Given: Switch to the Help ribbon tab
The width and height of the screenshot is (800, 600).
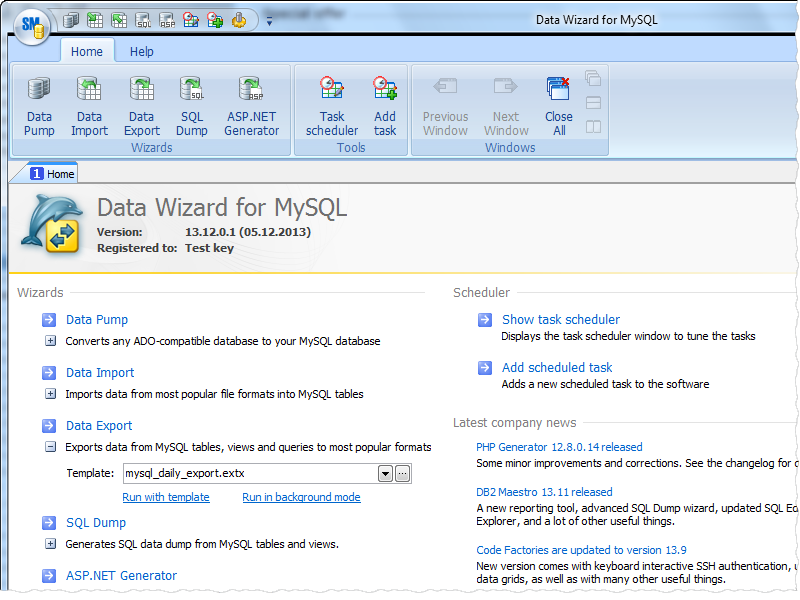Looking at the screenshot, I should pyautogui.click(x=141, y=52).
